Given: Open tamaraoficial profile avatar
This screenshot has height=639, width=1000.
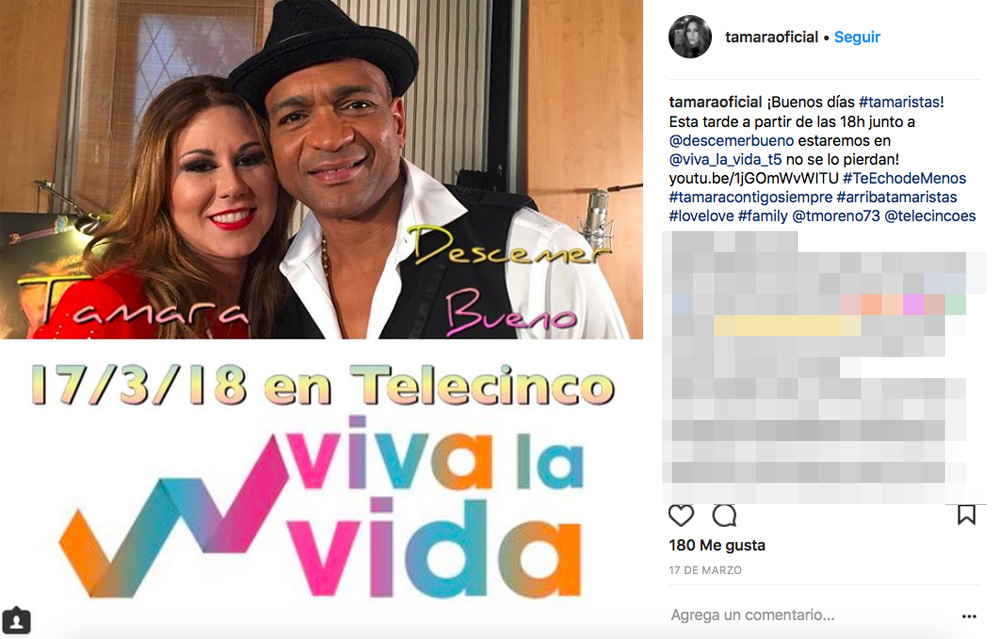Looking at the screenshot, I should coord(690,37).
